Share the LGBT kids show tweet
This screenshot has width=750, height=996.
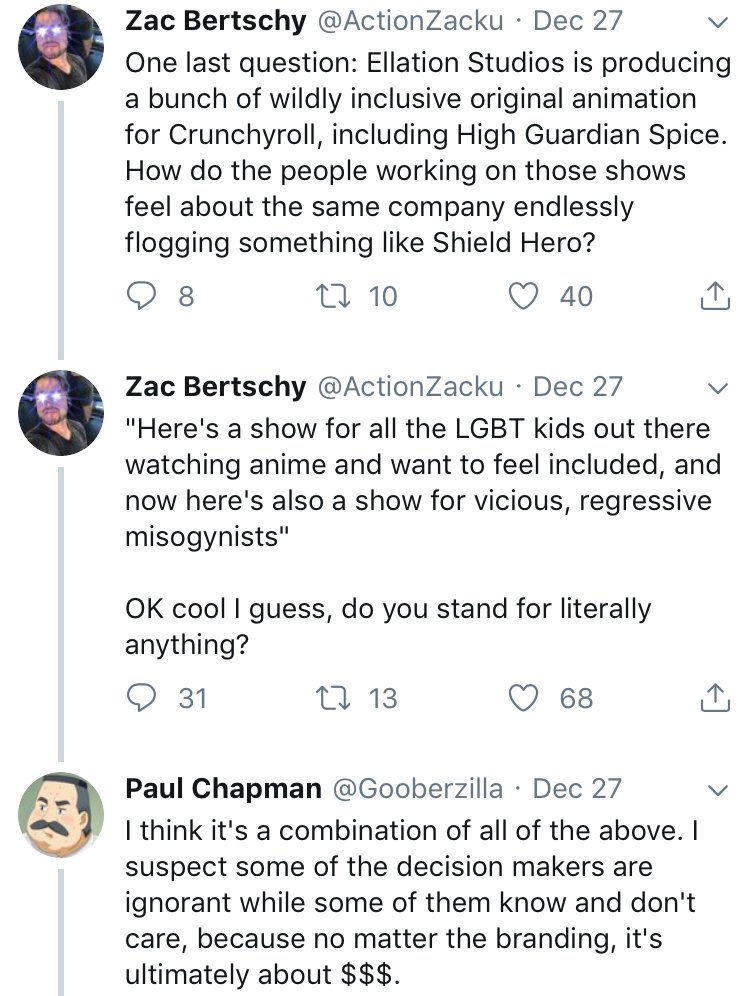[x=713, y=697]
